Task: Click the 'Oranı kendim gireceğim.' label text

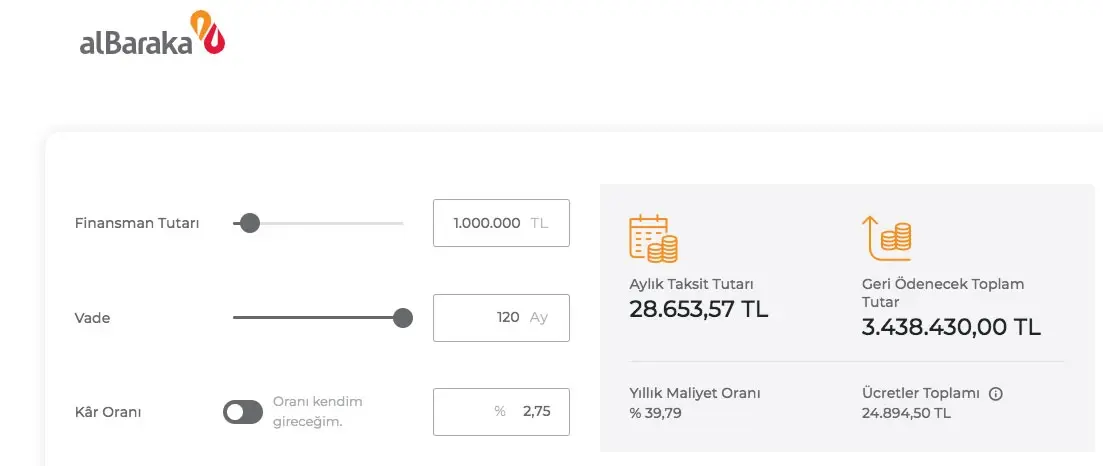Action: pyautogui.click(x=317, y=411)
